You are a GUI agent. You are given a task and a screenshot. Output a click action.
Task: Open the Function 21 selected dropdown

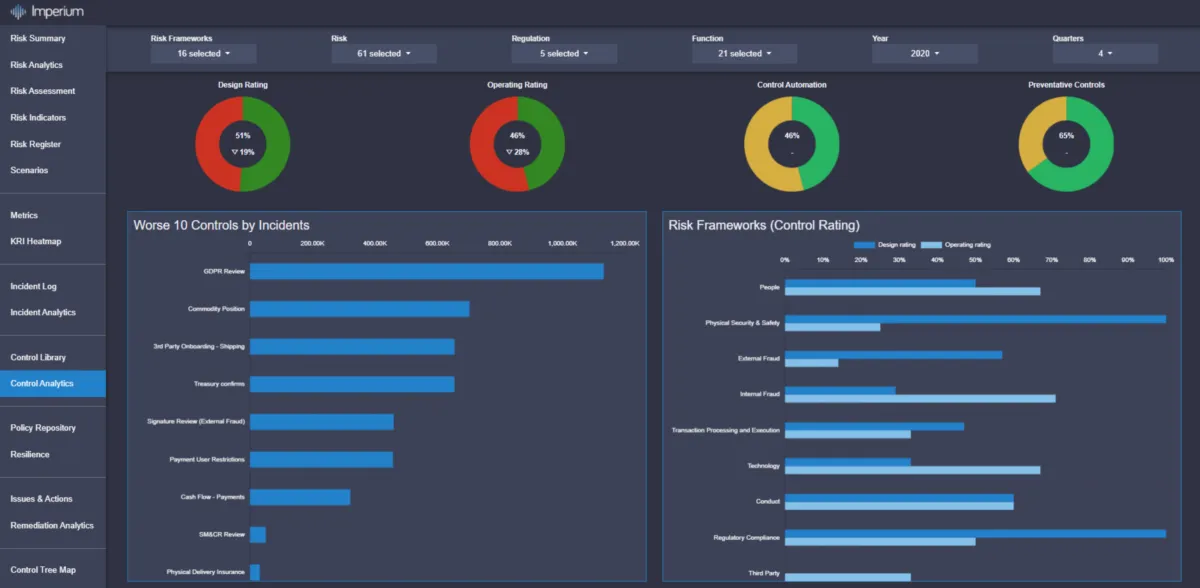click(x=744, y=54)
